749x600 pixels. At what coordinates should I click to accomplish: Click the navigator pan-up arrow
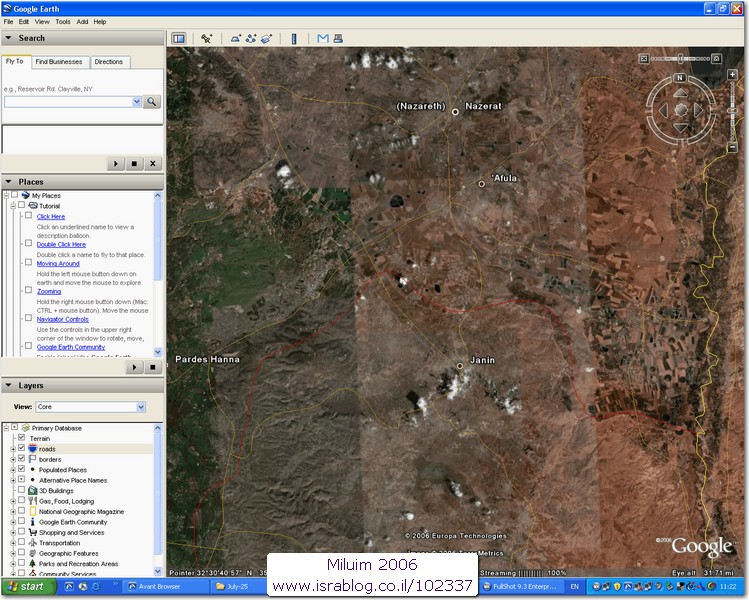coord(680,93)
